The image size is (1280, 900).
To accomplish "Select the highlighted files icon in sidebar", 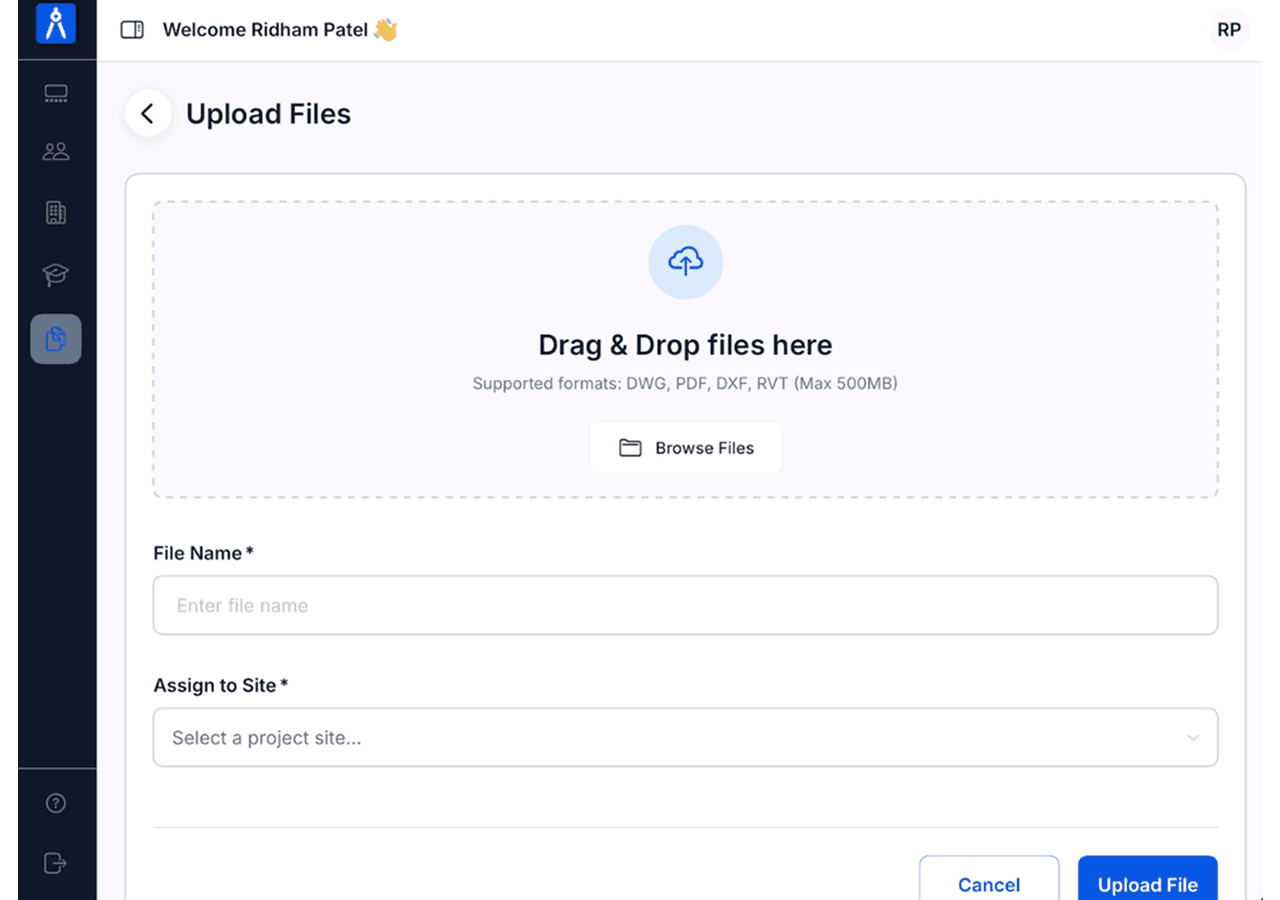I will tap(56, 339).
